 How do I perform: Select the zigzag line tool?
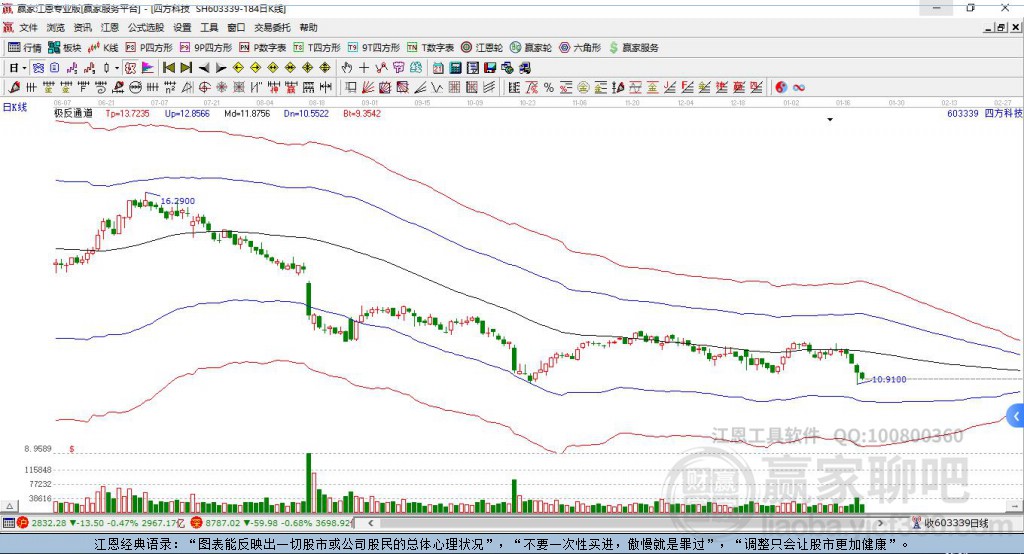click(x=437, y=88)
